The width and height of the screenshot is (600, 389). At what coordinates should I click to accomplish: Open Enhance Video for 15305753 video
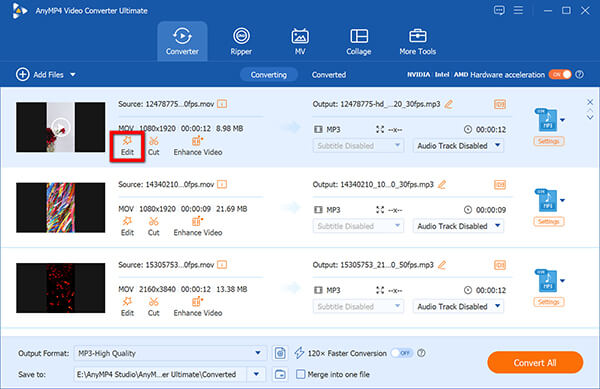[198, 307]
